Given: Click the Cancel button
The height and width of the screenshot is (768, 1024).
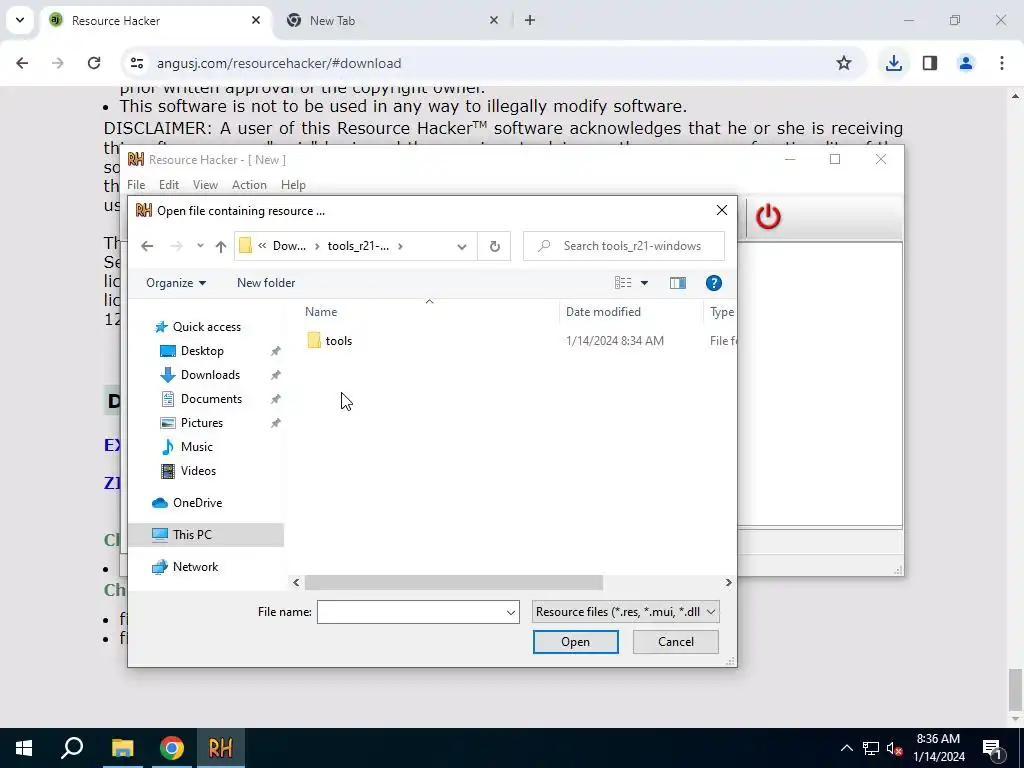Looking at the screenshot, I should (675, 642).
